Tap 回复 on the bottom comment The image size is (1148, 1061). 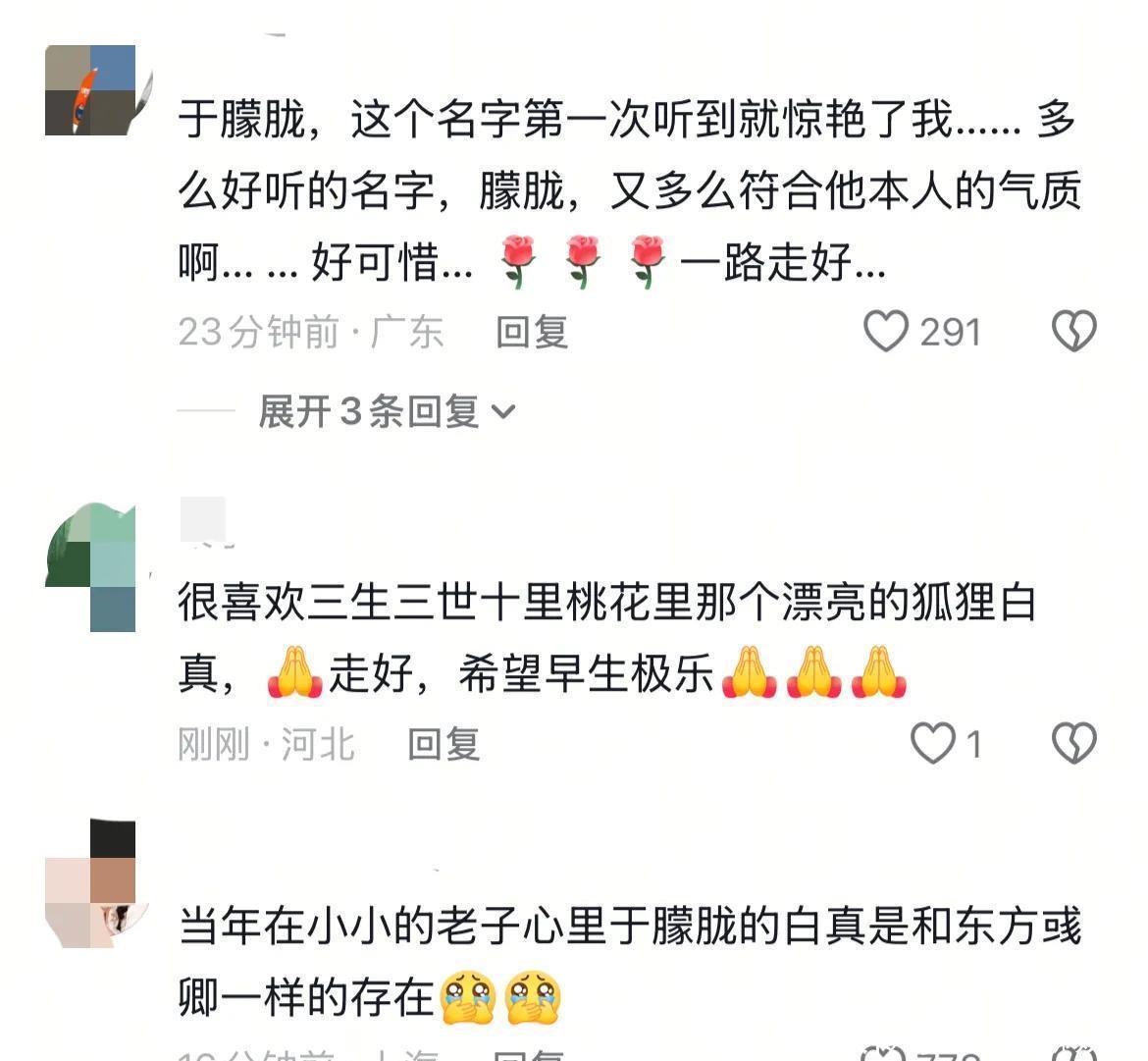pyautogui.click(x=529, y=1055)
